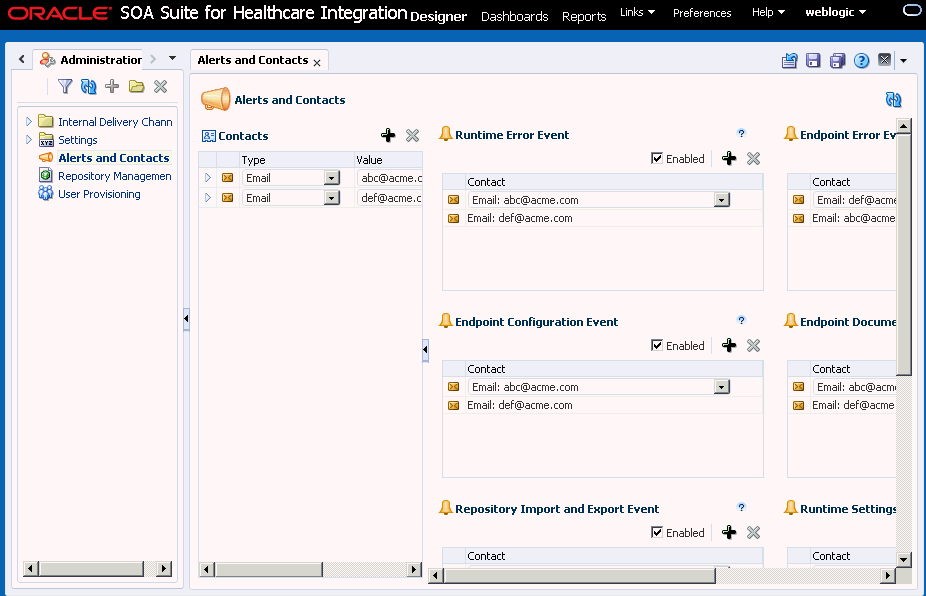Click the filter funnel icon in Administration toolbar
Image resolution: width=926 pixels, height=596 pixels.
pyautogui.click(x=65, y=87)
